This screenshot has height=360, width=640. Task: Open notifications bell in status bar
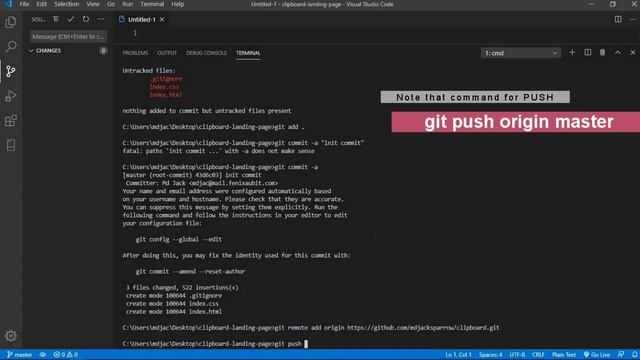634,355
